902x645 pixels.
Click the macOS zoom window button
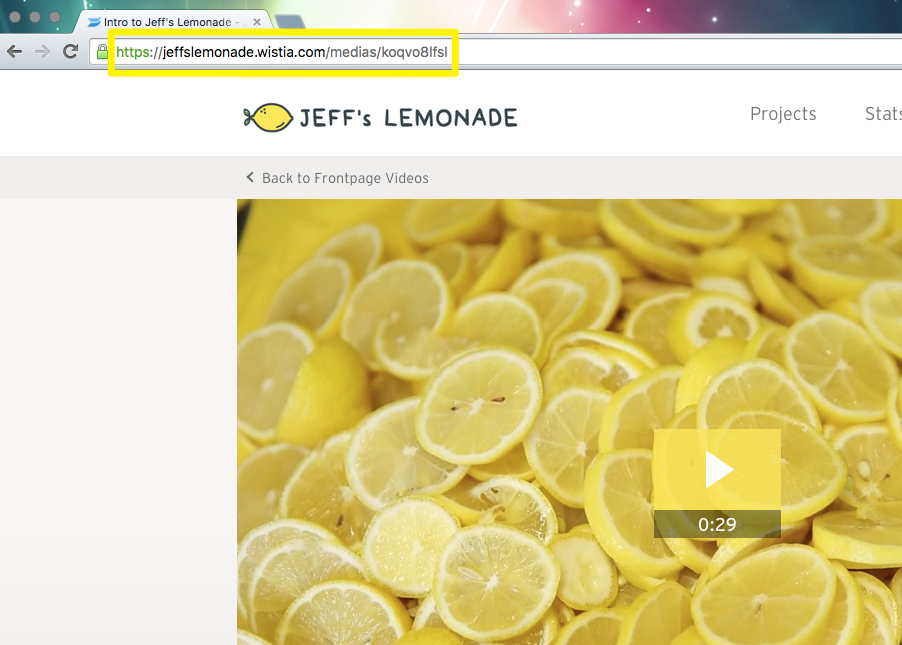[55, 17]
